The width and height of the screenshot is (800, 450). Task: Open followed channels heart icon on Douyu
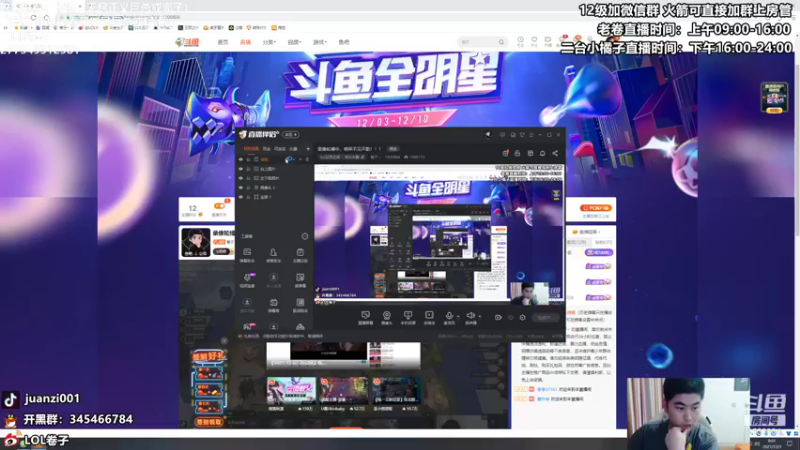pyautogui.click(x=534, y=41)
